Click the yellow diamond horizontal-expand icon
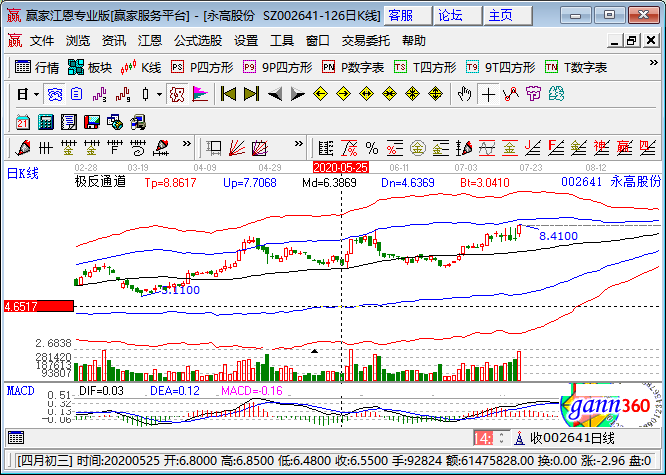Image resolution: width=666 pixels, height=475 pixels. (x=366, y=94)
